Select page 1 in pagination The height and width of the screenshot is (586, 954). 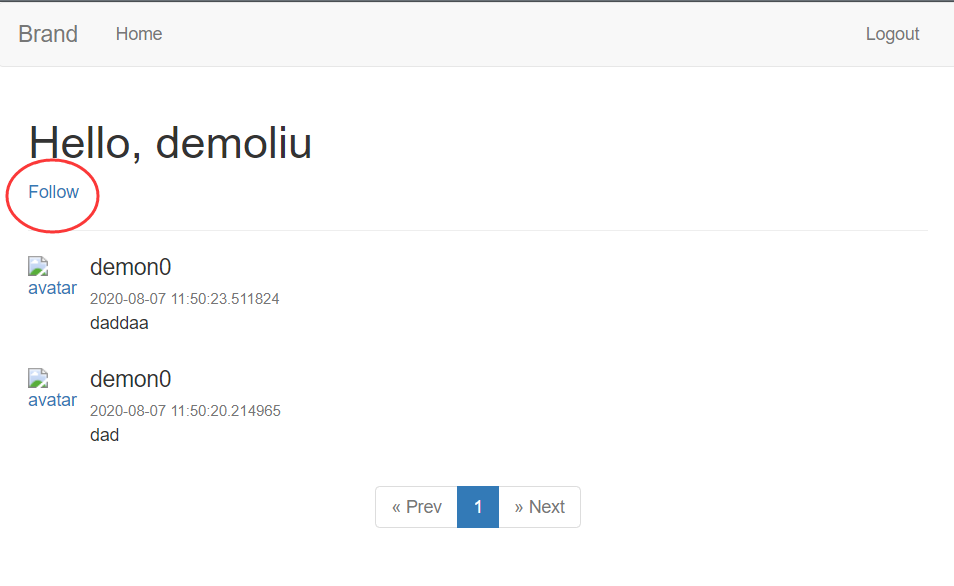tap(478, 507)
